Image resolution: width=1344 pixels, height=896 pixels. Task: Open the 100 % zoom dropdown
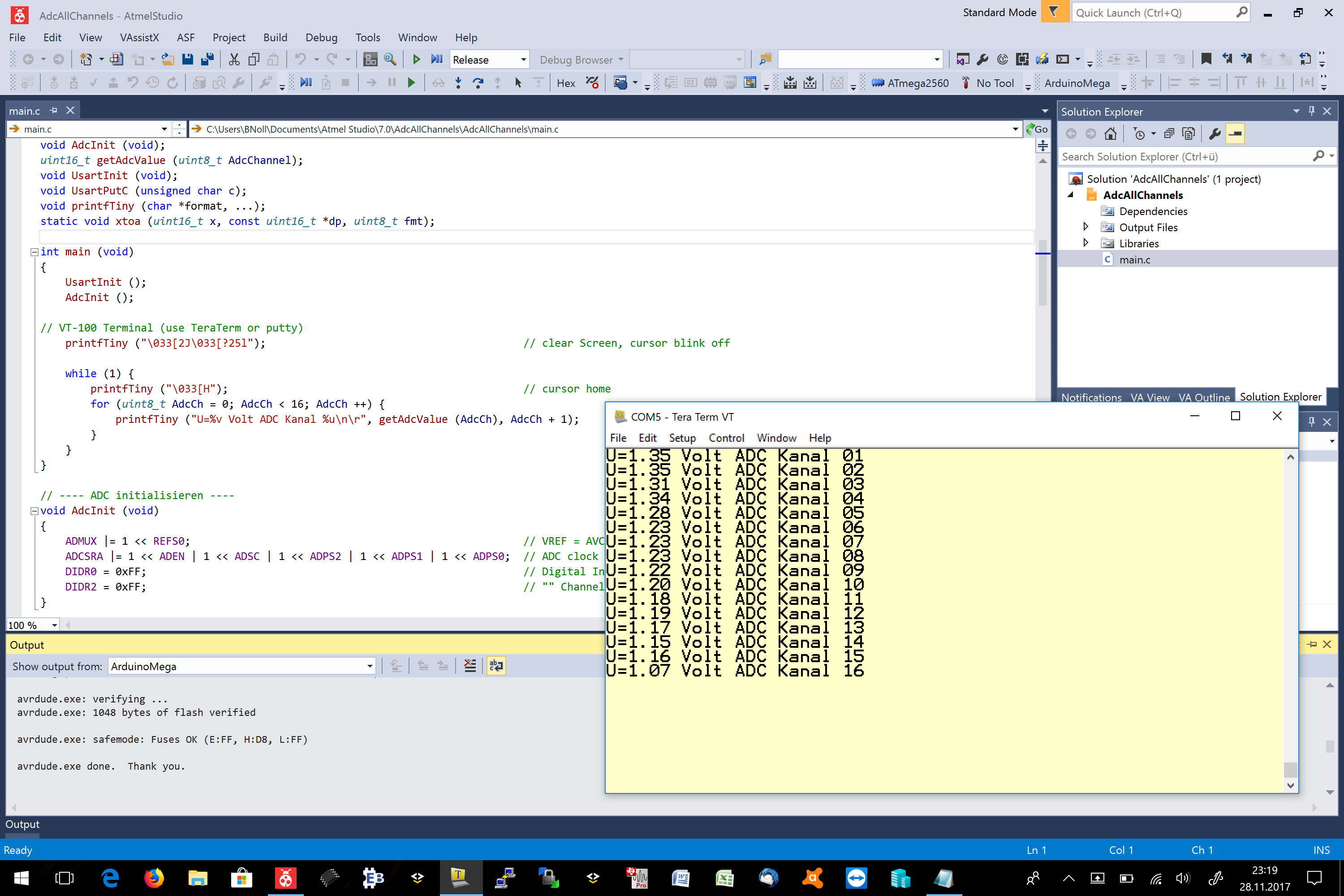[x=33, y=625]
